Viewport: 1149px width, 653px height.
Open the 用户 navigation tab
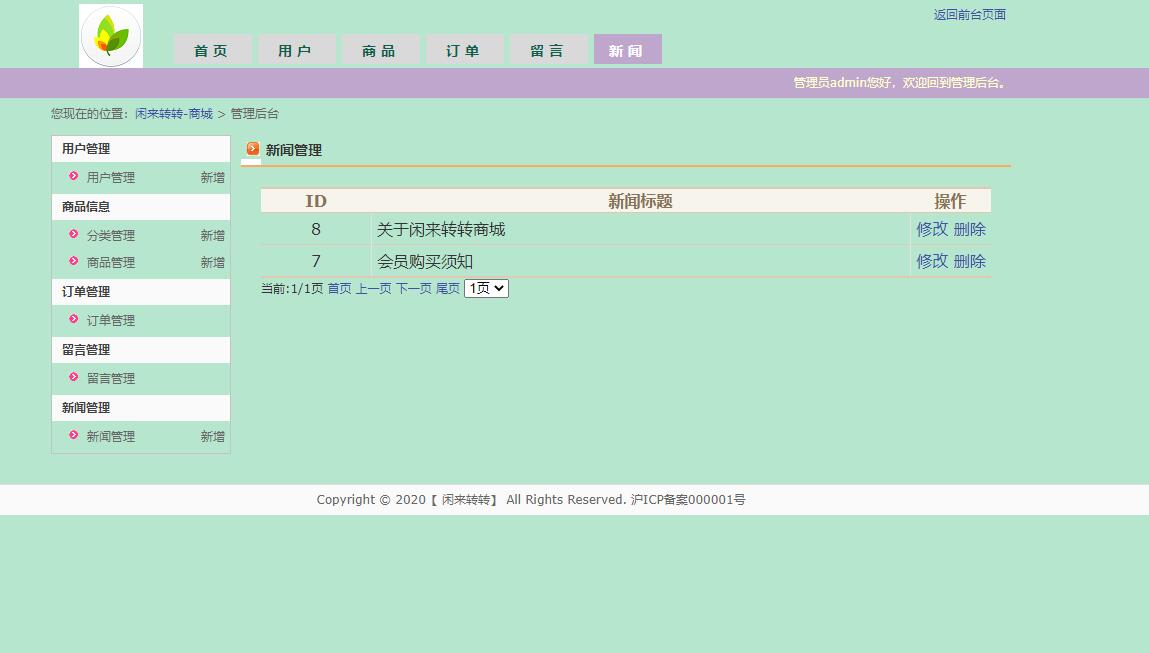pyautogui.click(x=296, y=48)
